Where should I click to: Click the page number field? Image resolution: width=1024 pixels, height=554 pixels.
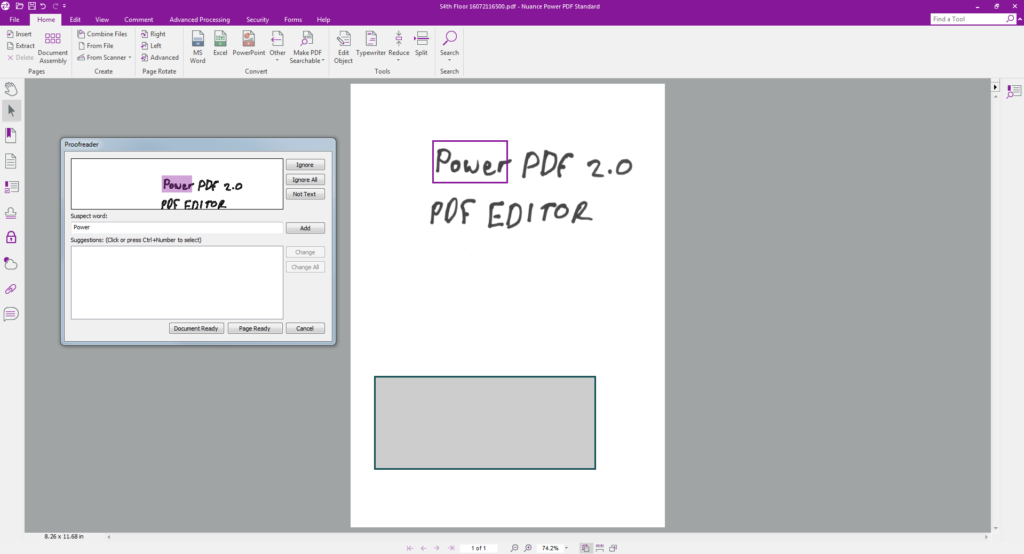[478, 548]
